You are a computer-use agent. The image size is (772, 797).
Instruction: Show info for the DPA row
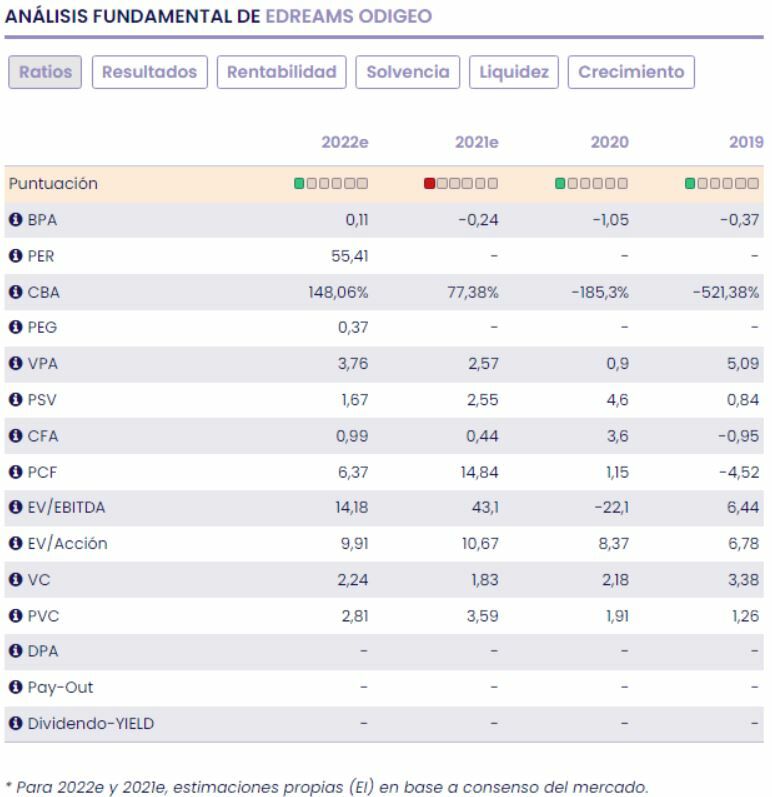tap(15, 652)
